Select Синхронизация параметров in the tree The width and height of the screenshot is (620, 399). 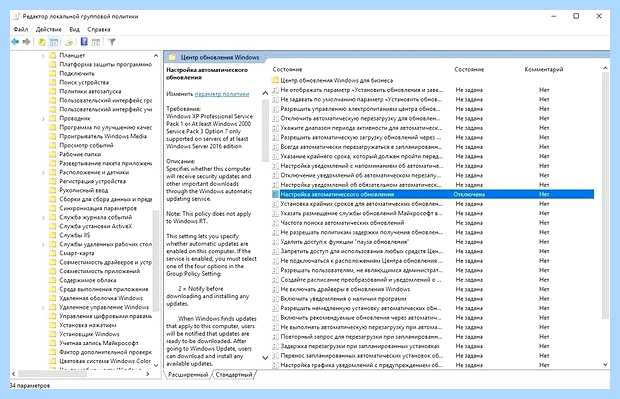pyautogui.click(x=98, y=208)
